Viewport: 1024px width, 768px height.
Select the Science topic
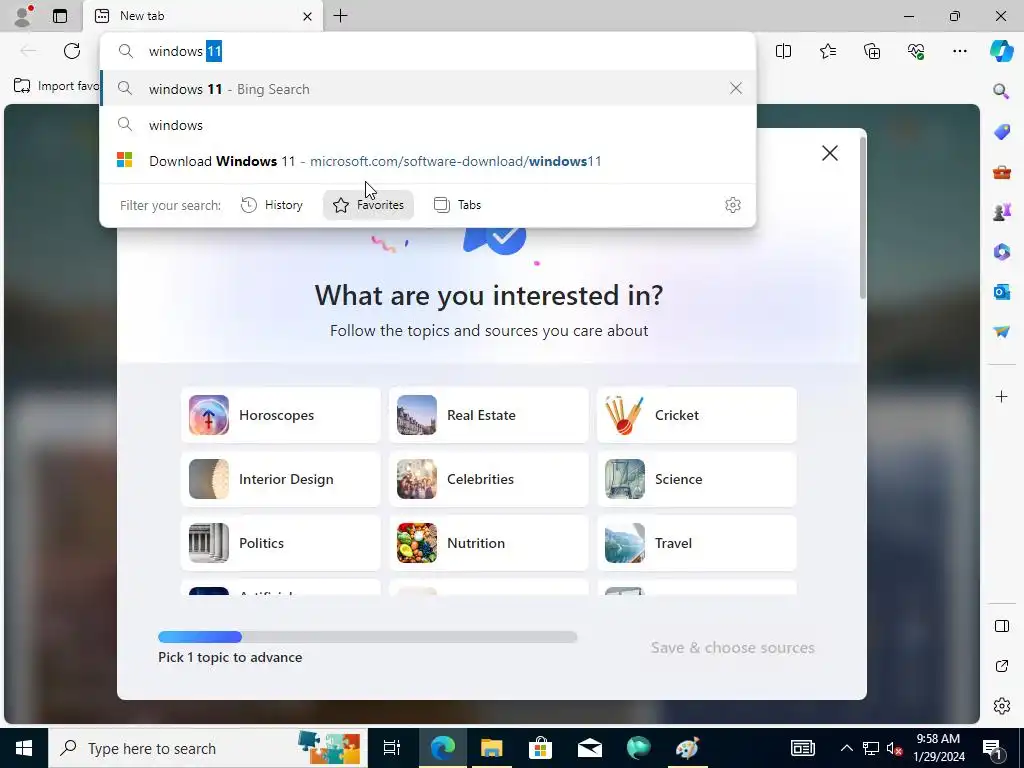[696, 479]
